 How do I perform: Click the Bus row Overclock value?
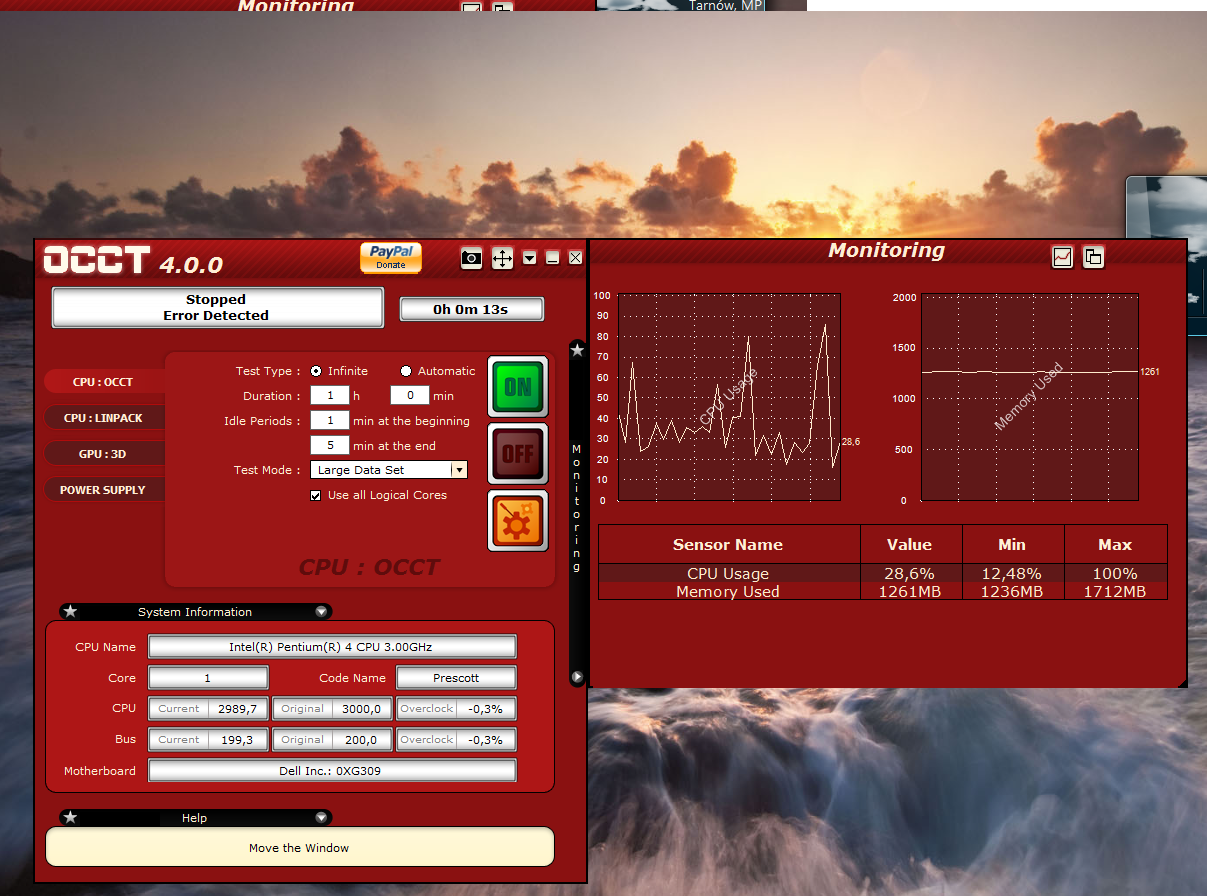(x=487, y=740)
